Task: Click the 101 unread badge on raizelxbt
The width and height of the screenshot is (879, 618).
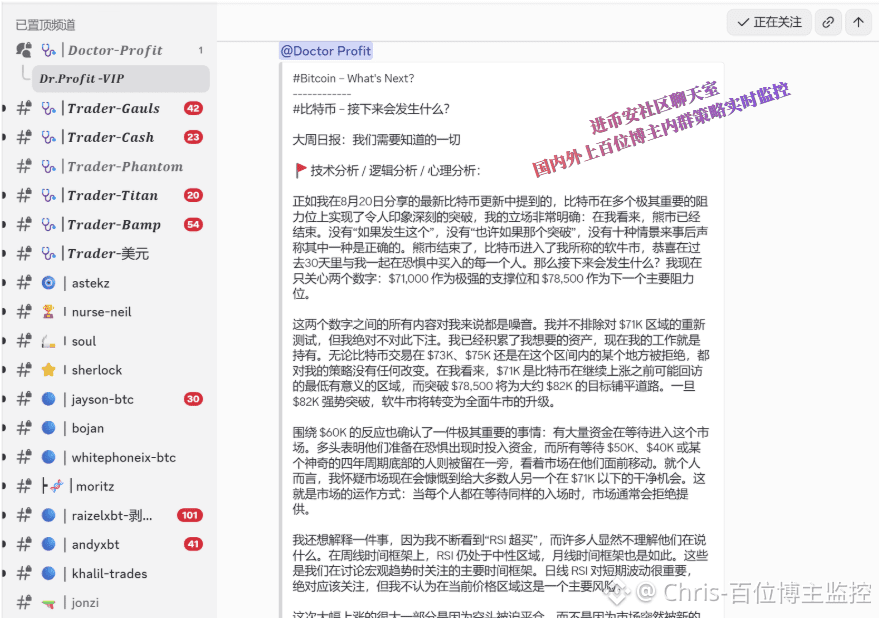Action: 189,515
